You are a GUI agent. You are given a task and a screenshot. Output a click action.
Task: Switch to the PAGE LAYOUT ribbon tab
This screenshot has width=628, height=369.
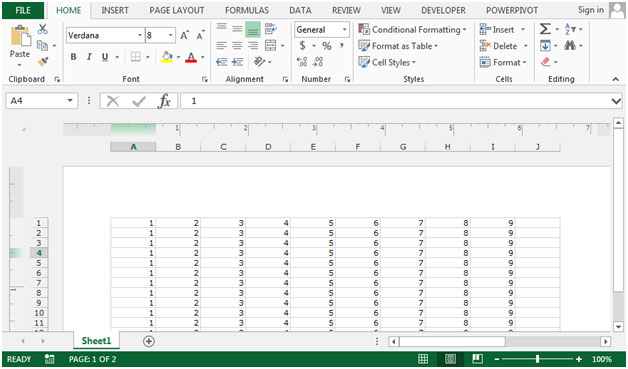[177, 10]
